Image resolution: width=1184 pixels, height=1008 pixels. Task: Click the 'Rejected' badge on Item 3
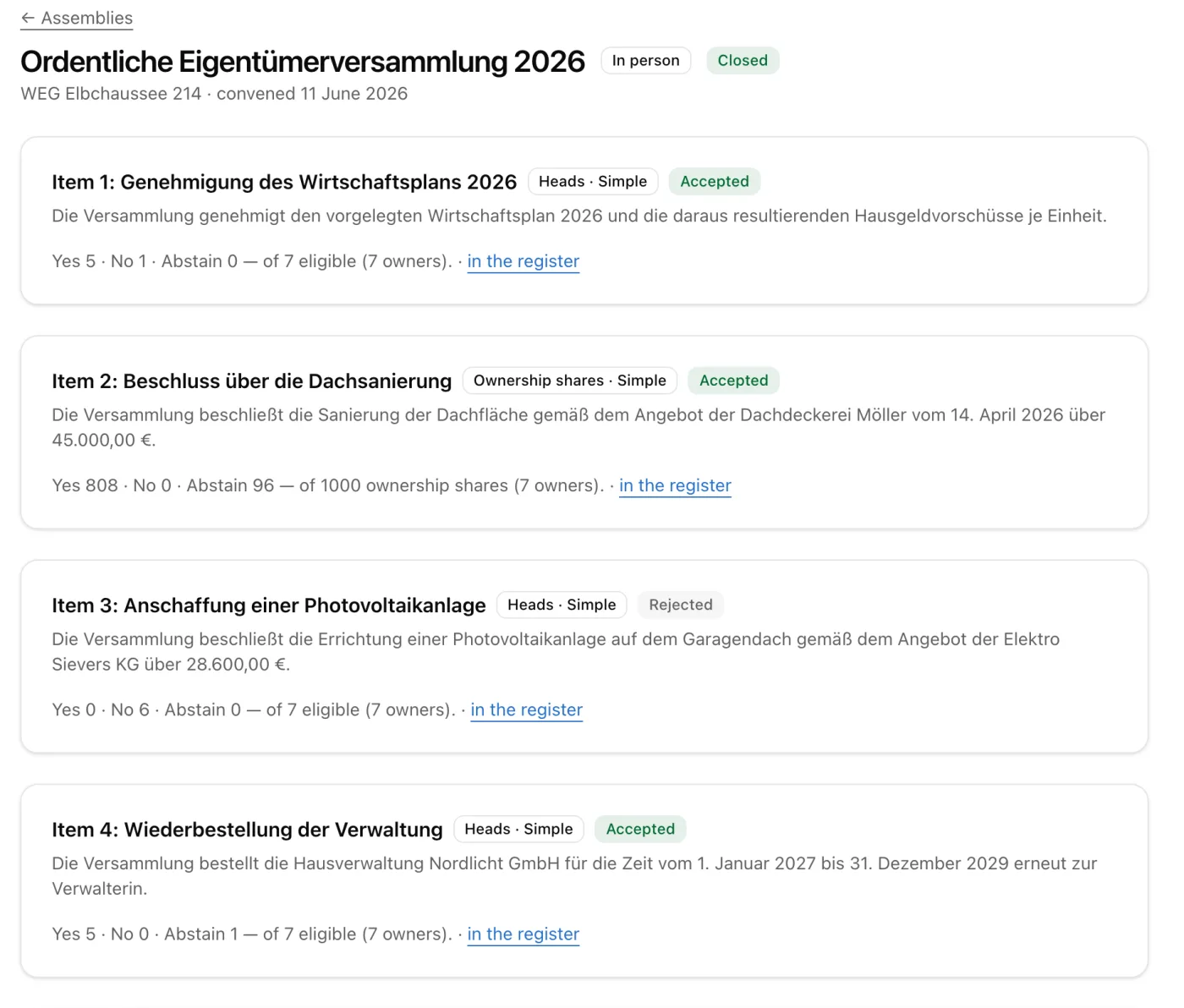pyautogui.click(x=681, y=605)
